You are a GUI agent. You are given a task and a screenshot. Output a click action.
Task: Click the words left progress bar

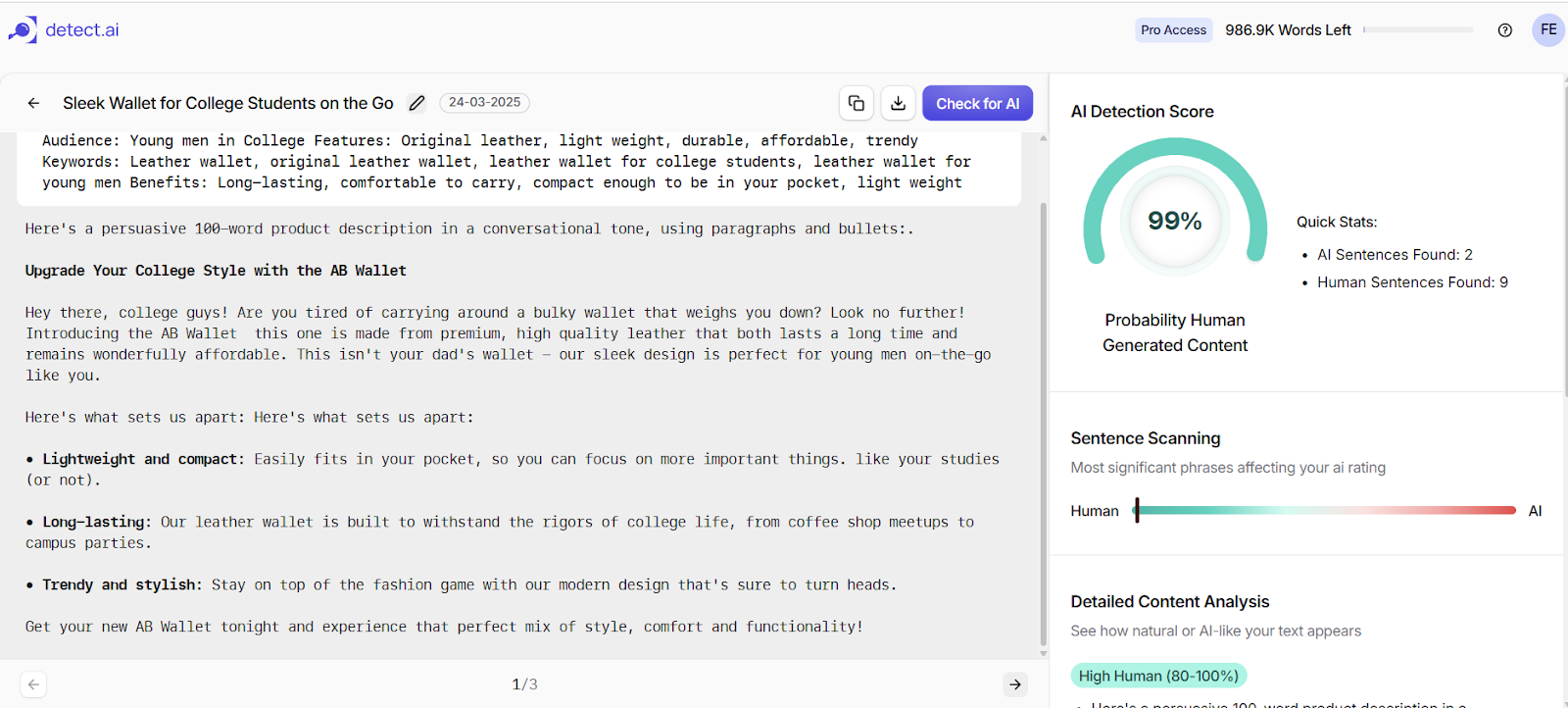1418,30
